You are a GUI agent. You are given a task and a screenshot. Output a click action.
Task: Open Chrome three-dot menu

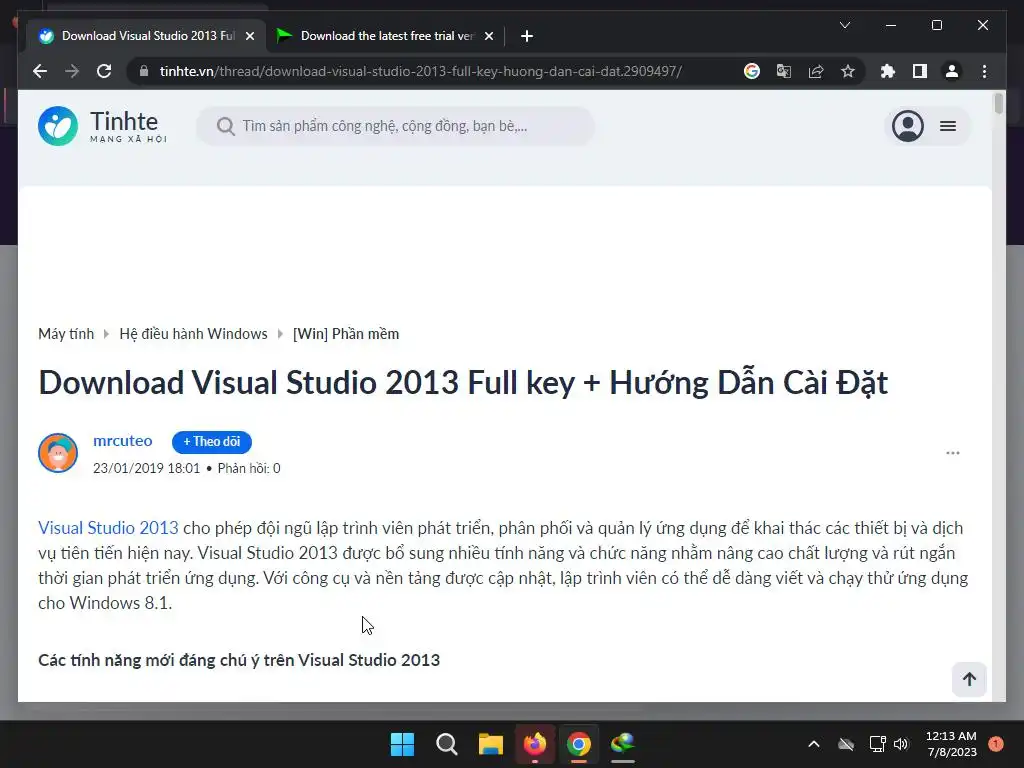point(984,71)
